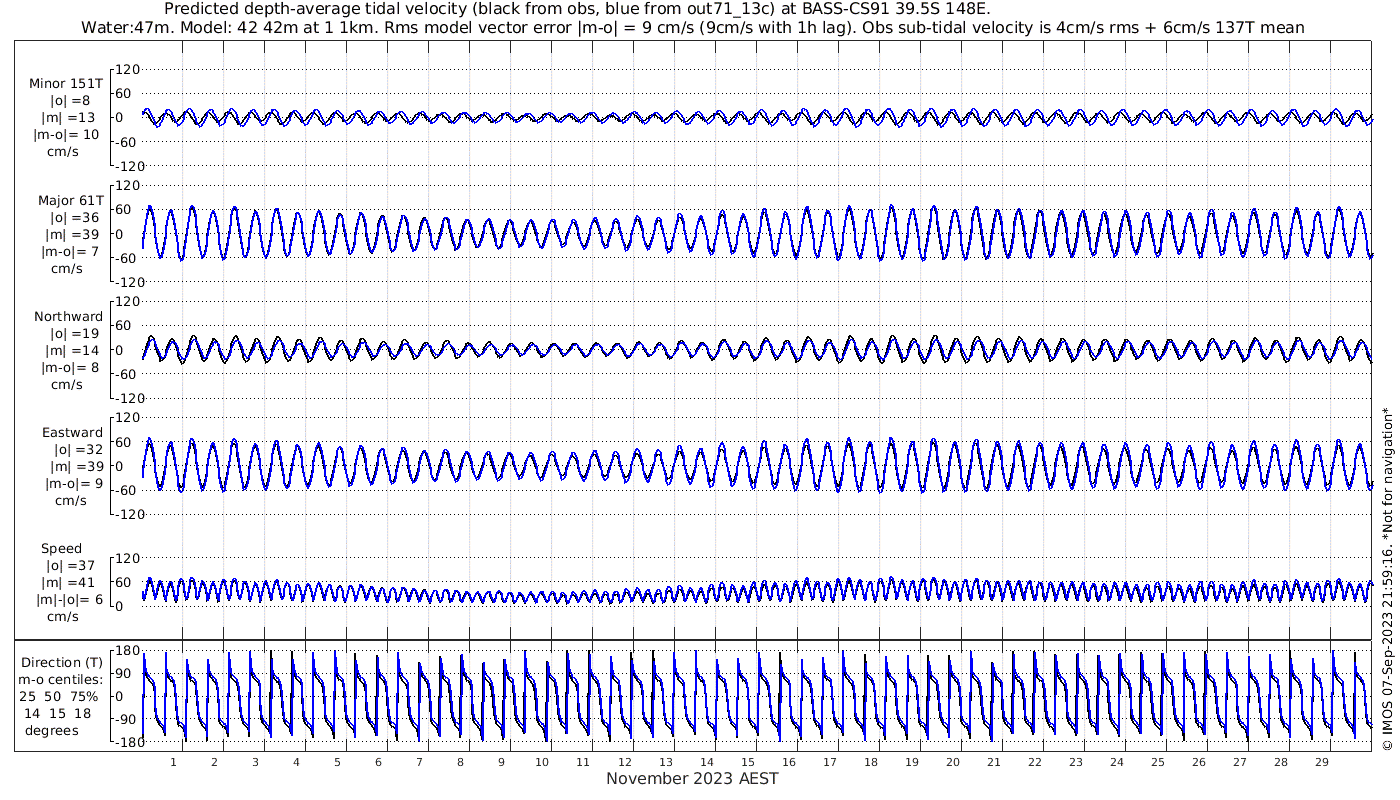Click date axis label '5'
Screen dimensions: 1400x800
337,762
